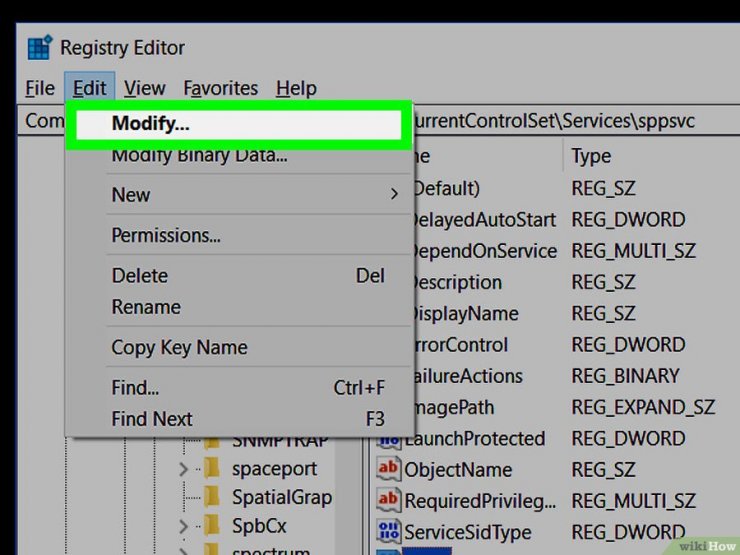Click REG_SZ type of (Default)

click(603, 189)
